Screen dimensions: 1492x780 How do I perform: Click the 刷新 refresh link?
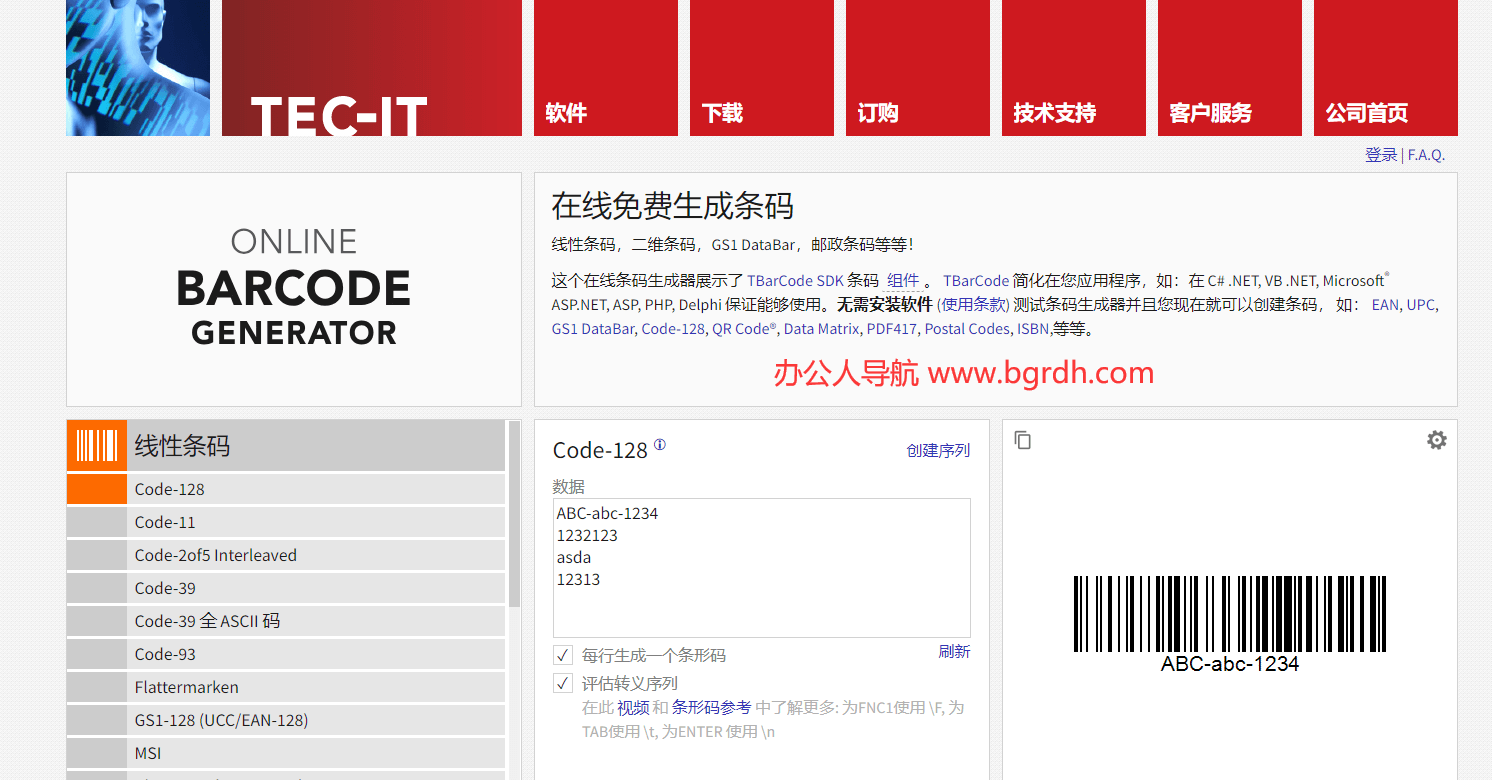tap(953, 651)
